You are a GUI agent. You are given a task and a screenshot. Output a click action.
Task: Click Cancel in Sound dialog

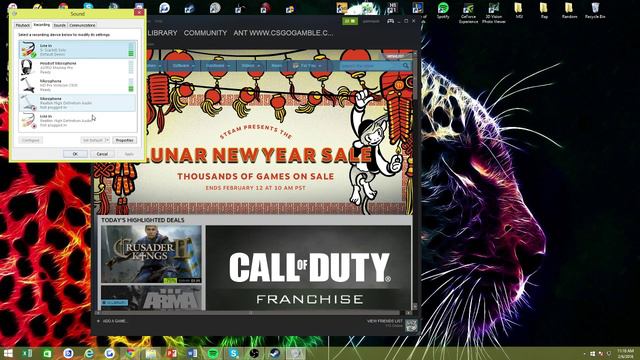tap(102, 154)
